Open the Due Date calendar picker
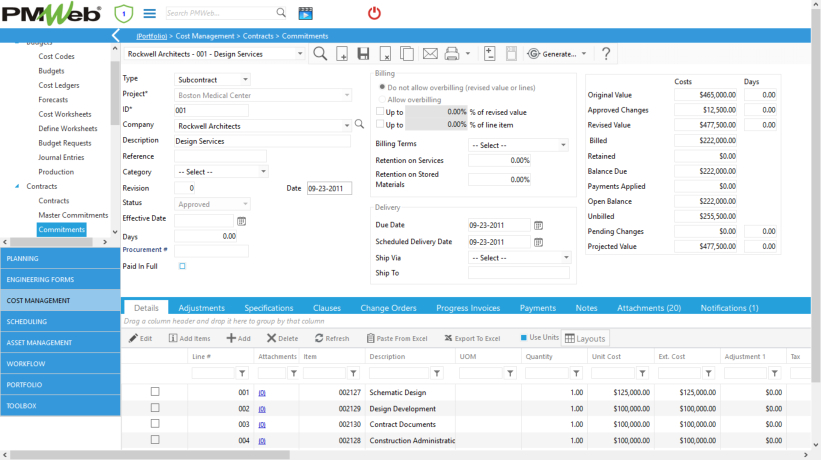Screen dimensions: 821x460 [538, 226]
